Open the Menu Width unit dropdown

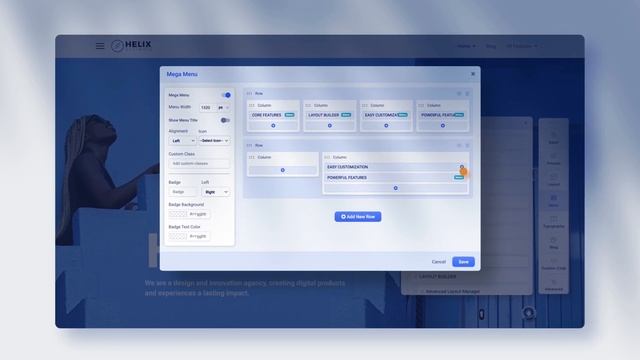click(223, 107)
